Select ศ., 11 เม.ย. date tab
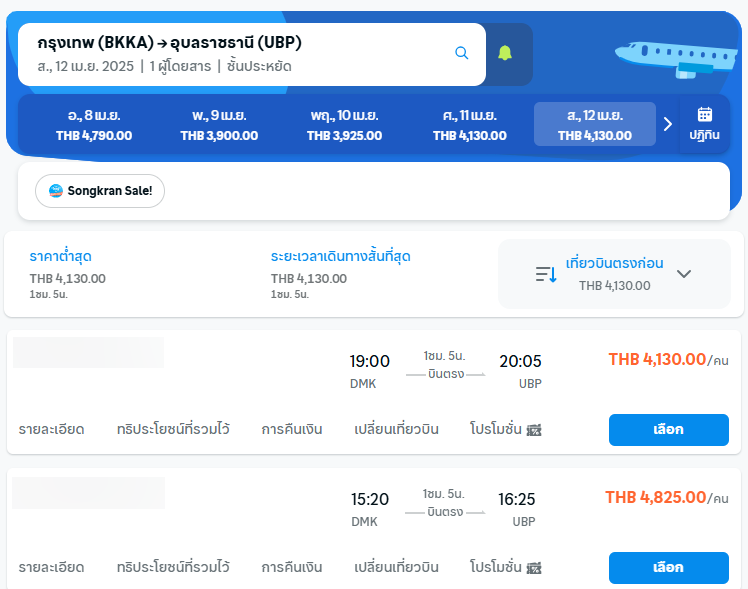The height and width of the screenshot is (589, 748). [x=470, y=125]
